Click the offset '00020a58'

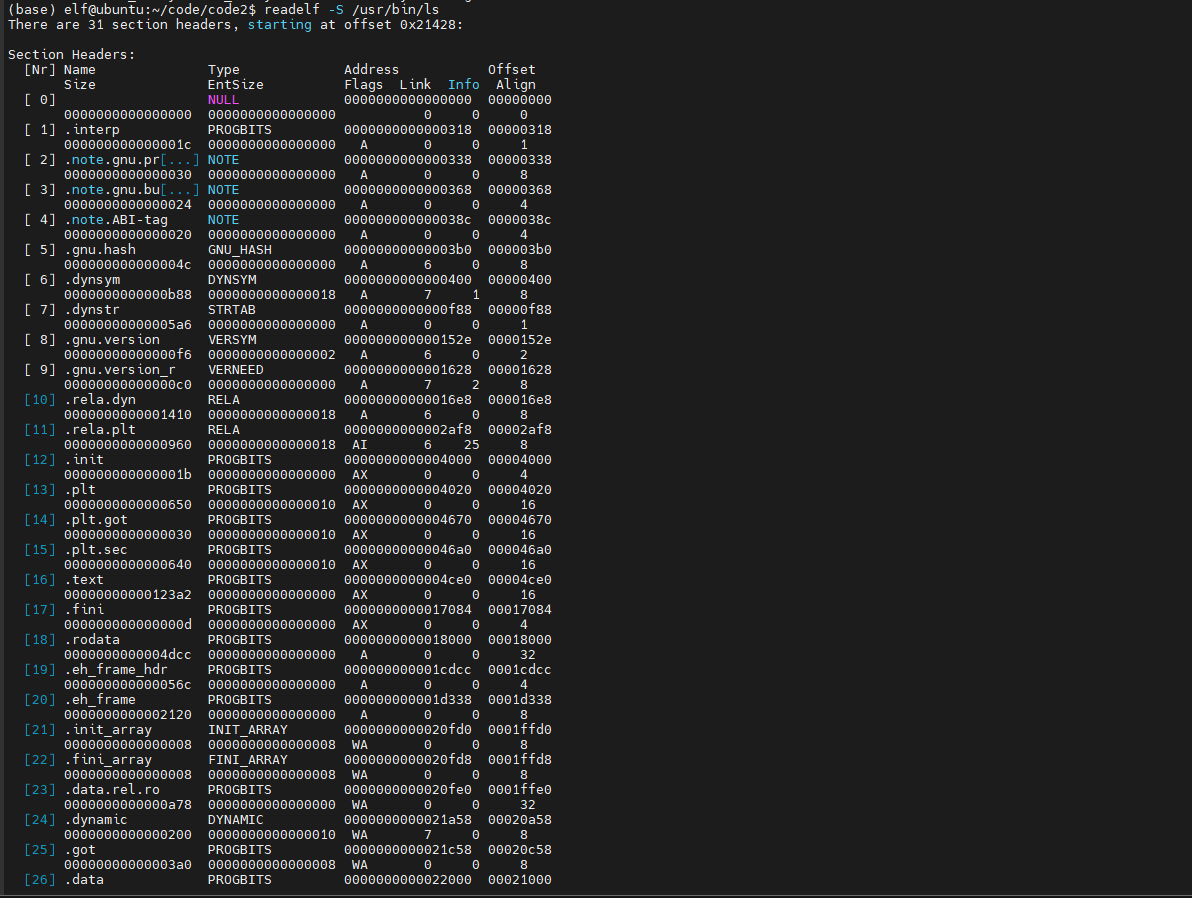pos(520,820)
